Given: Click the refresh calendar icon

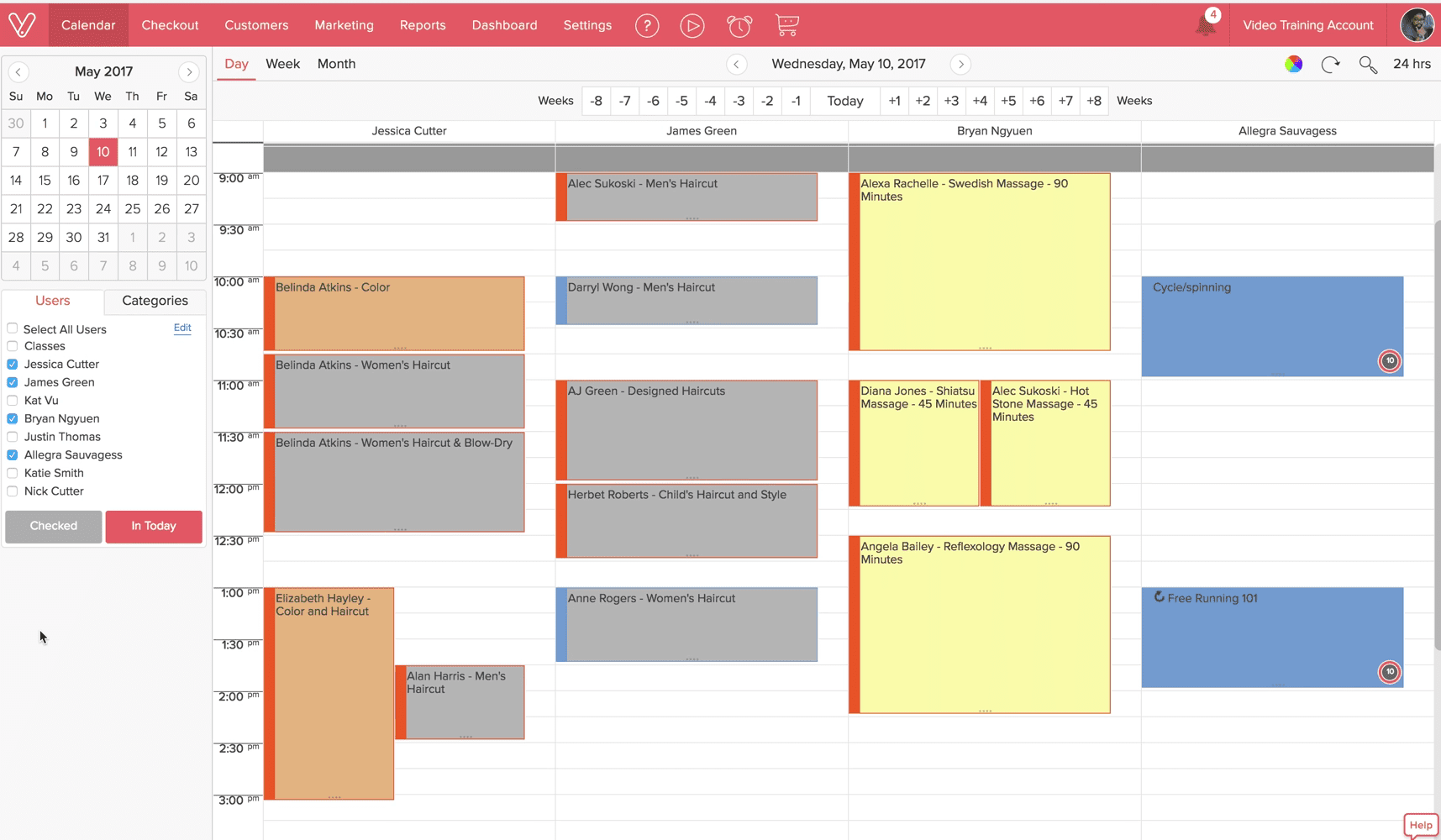Looking at the screenshot, I should tap(1330, 64).
